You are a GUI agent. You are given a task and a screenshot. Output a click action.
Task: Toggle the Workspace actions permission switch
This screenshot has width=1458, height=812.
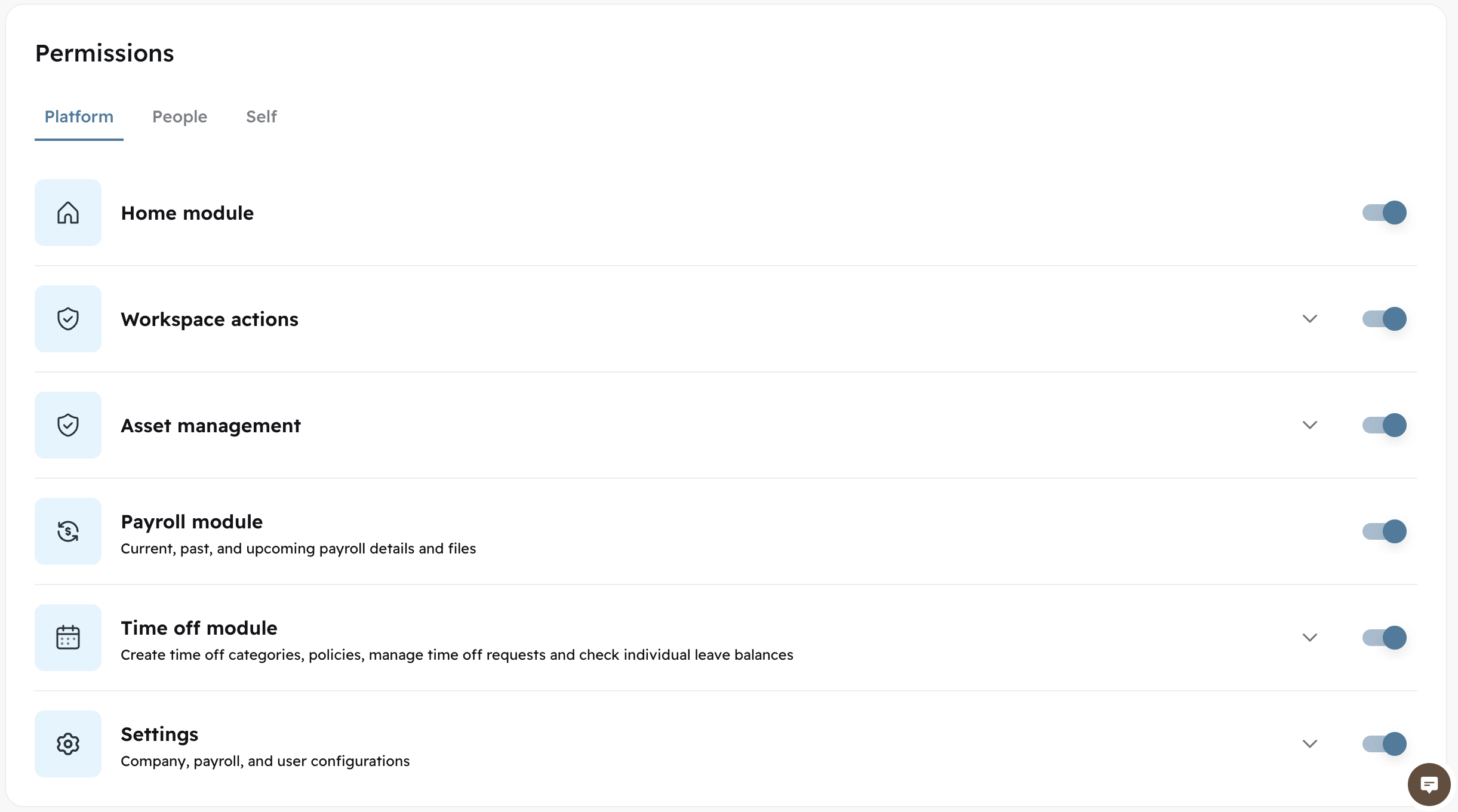(x=1384, y=319)
